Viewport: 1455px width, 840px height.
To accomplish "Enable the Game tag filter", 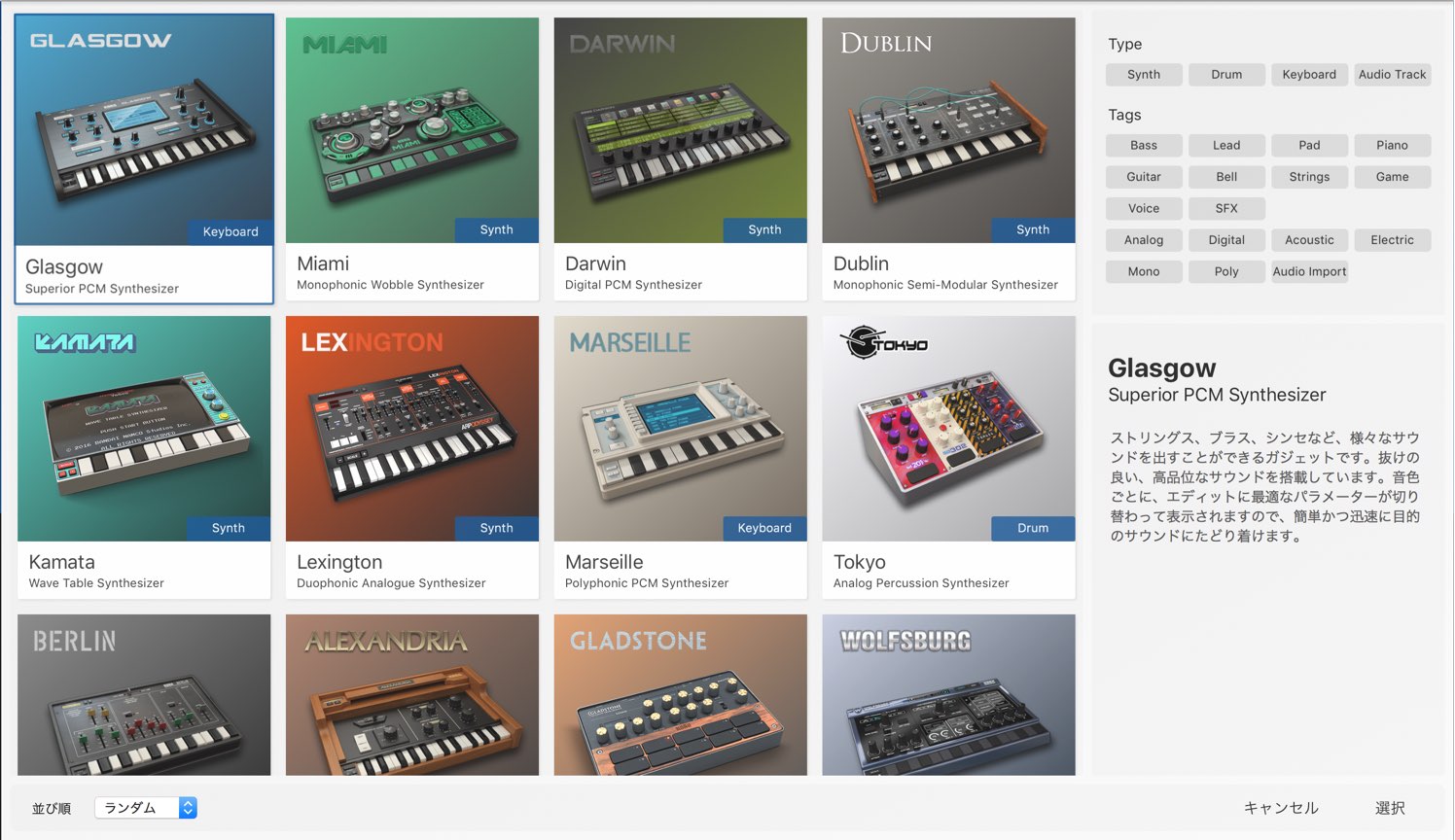I will 1393,177.
